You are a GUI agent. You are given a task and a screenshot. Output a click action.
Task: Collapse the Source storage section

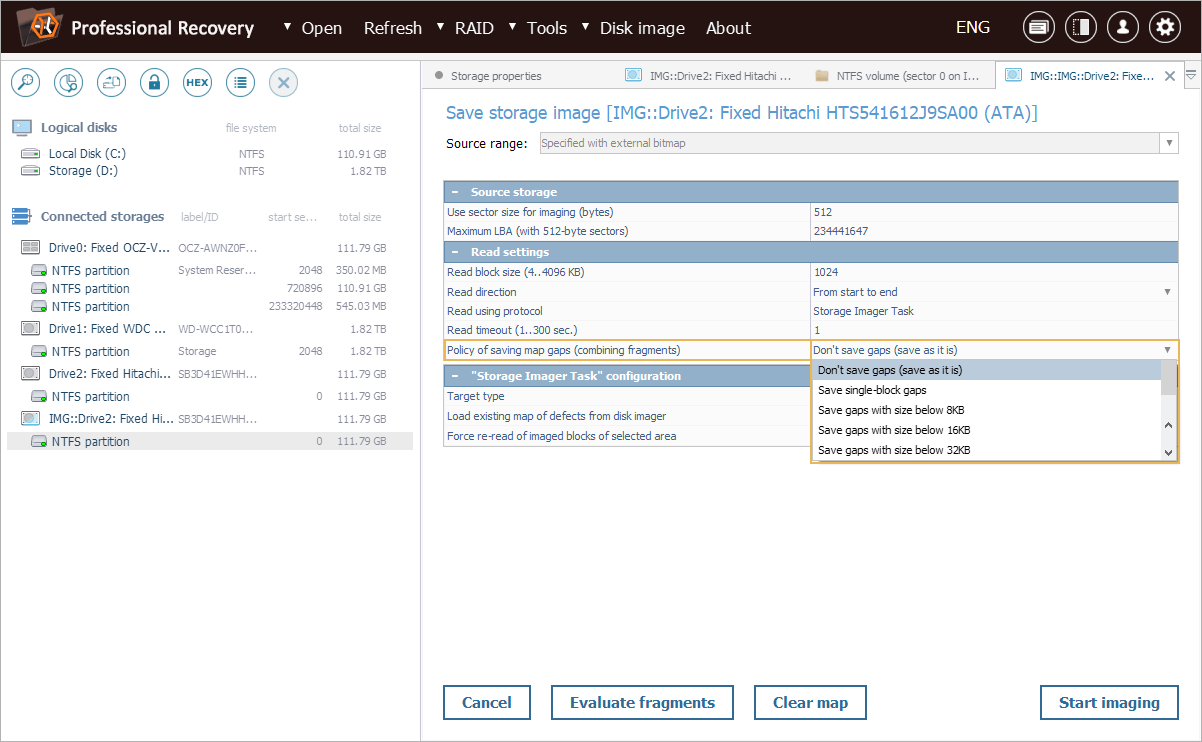click(x=455, y=192)
